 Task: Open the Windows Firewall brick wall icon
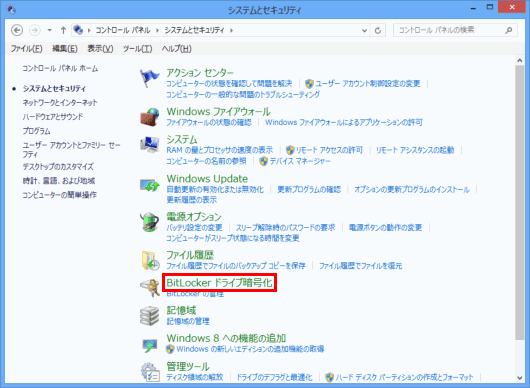click(x=149, y=117)
